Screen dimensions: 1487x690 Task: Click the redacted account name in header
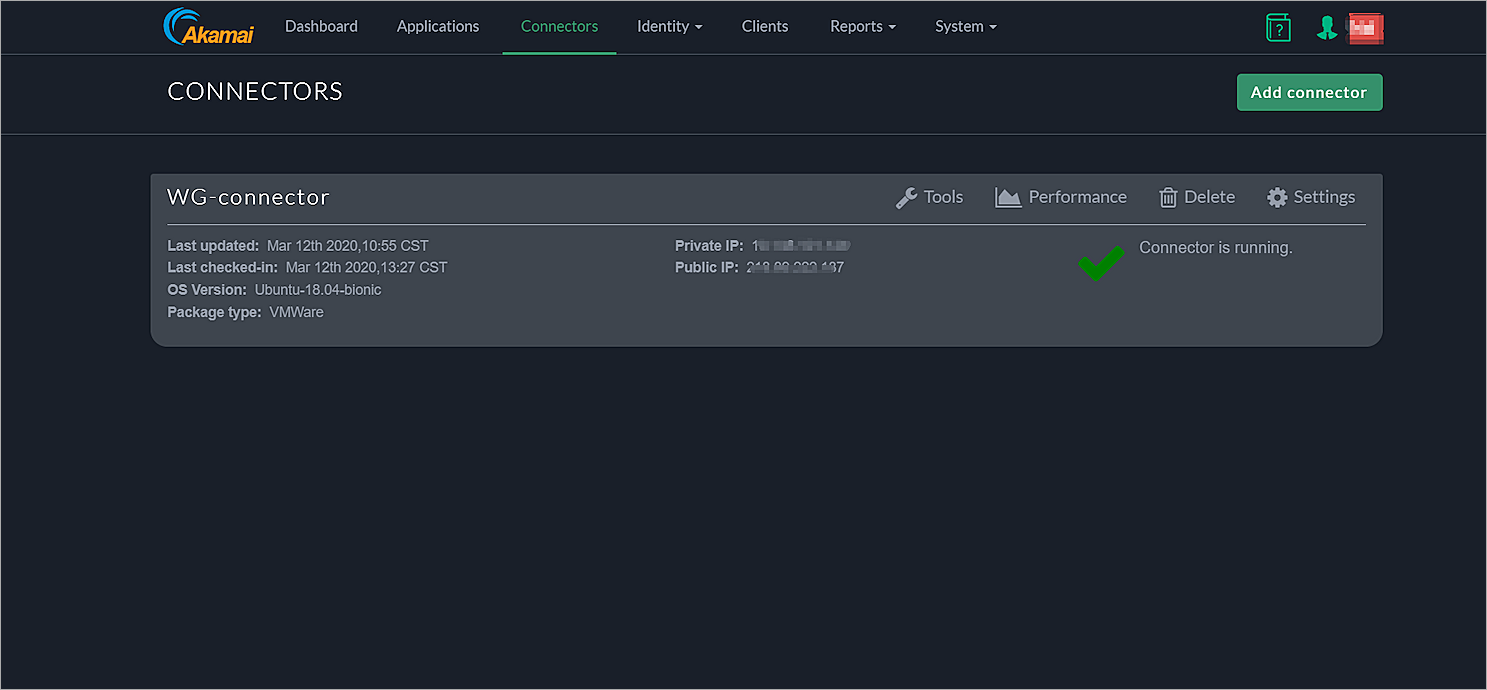1365,29
